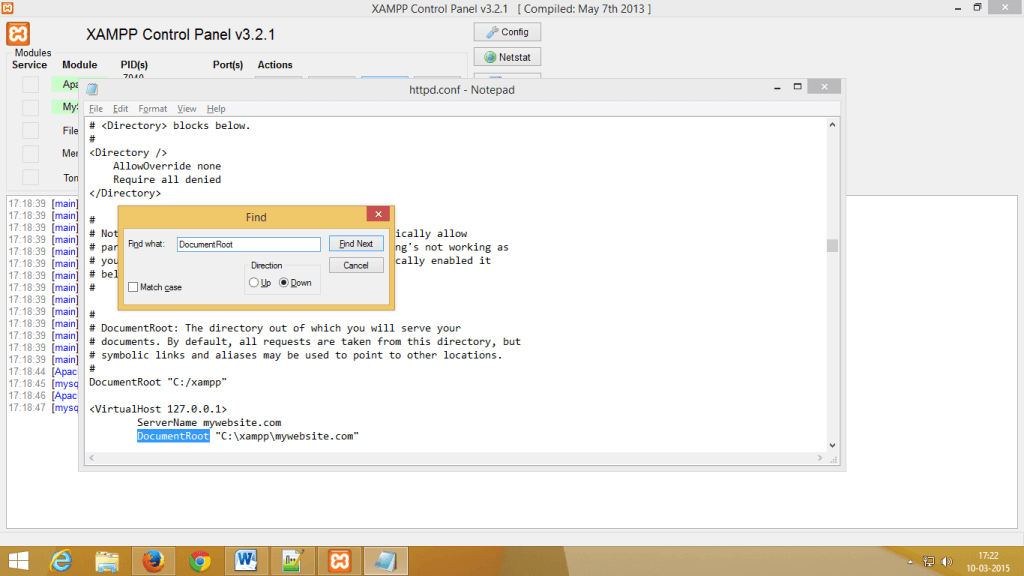
Task: Minimize the httpd.conf Notepad window
Action: pyautogui.click(x=777, y=87)
